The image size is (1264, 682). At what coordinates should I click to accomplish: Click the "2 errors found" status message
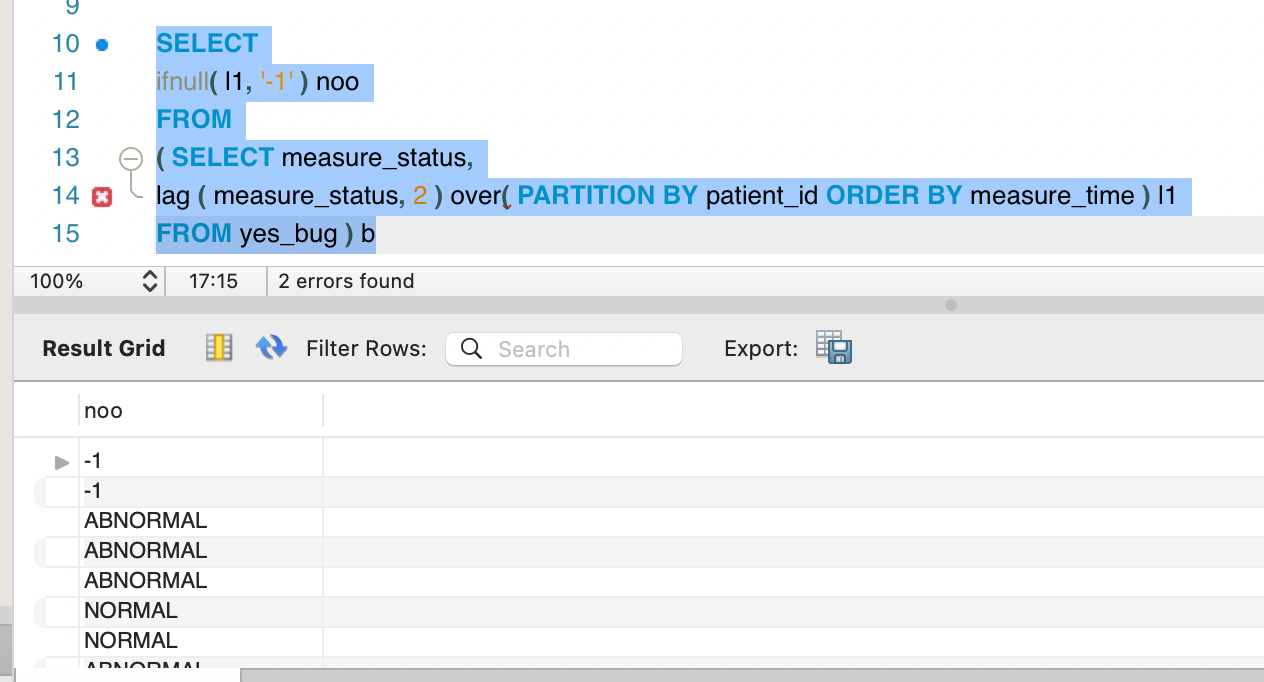coord(346,281)
